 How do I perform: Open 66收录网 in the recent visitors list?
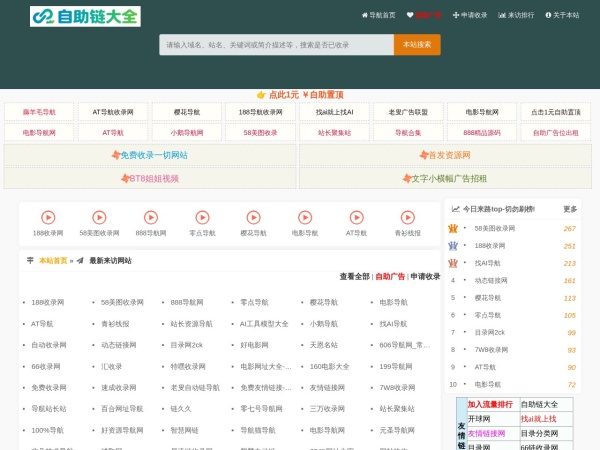click(x=46, y=367)
